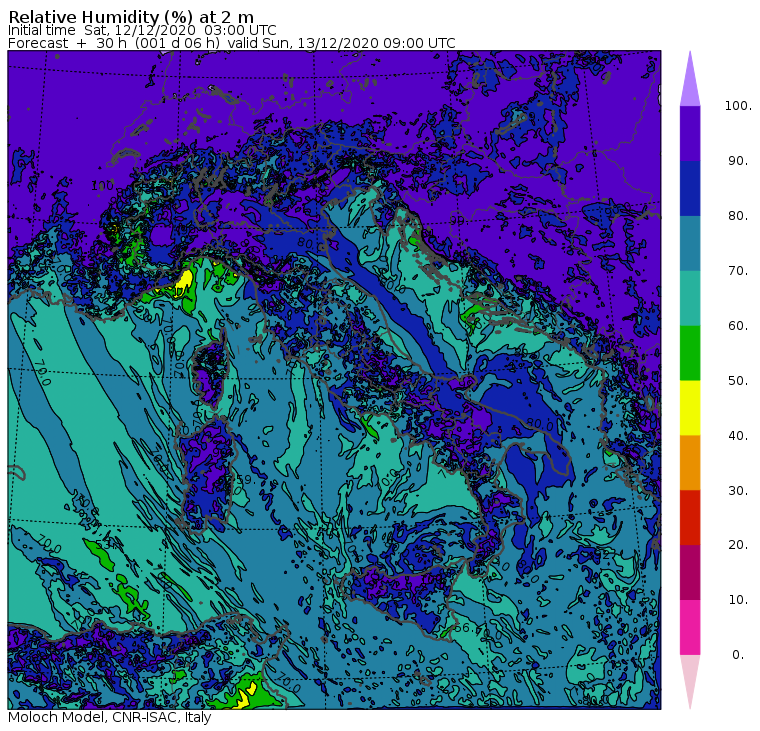760x731 pixels.
Task: Click the '50.' legend label
Action: click(x=738, y=381)
